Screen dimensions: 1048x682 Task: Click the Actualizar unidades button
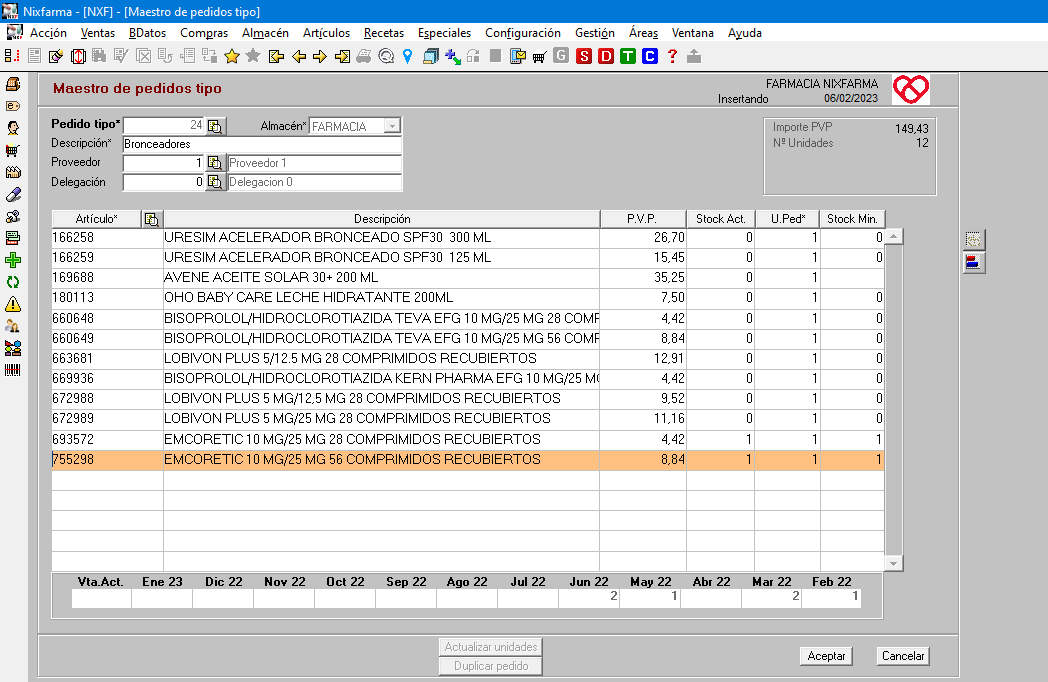(491, 647)
